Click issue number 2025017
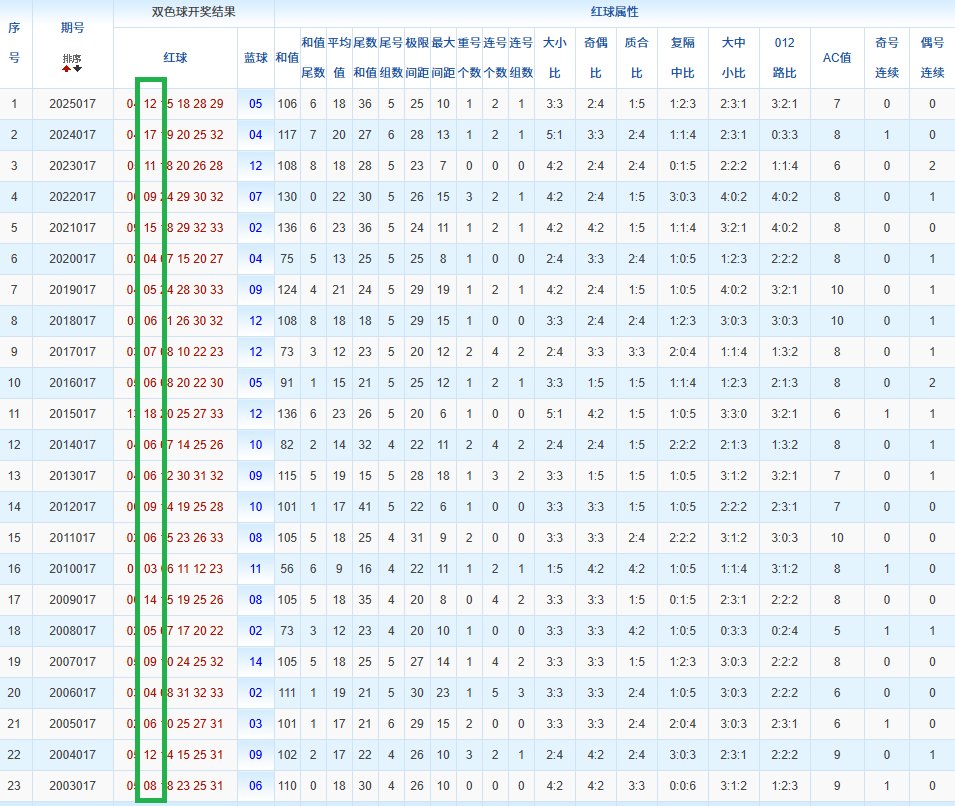 point(72,104)
